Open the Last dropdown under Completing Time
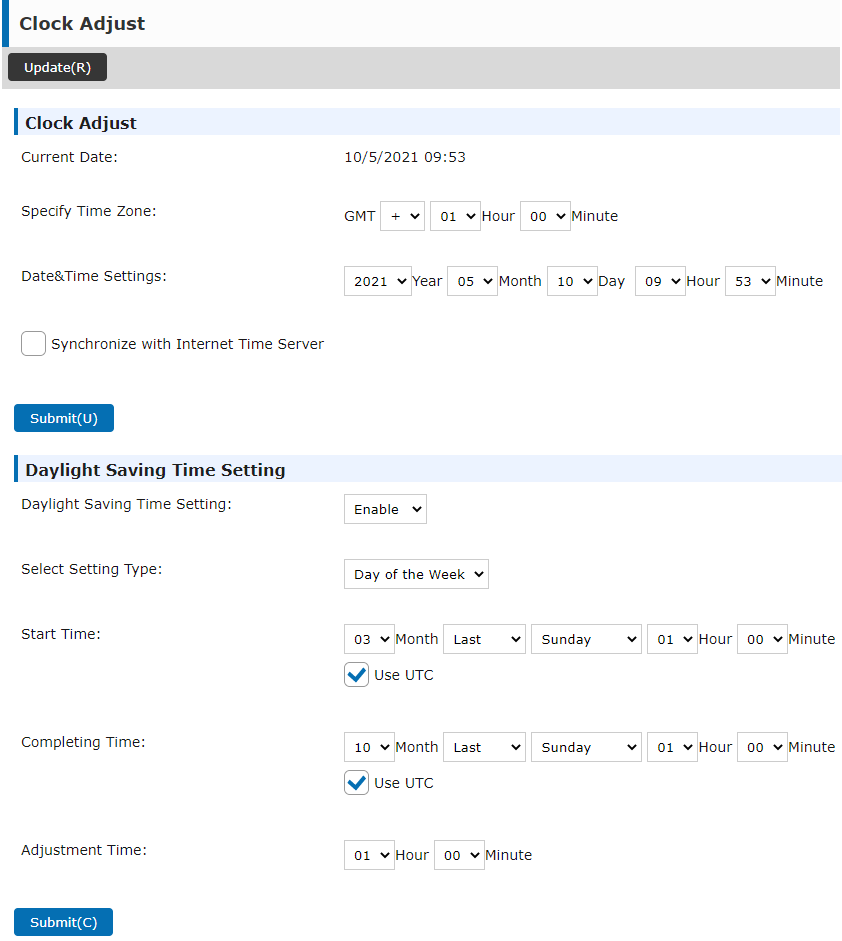The image size is (842, 941). pyautogui.click(x=484, y=747)
